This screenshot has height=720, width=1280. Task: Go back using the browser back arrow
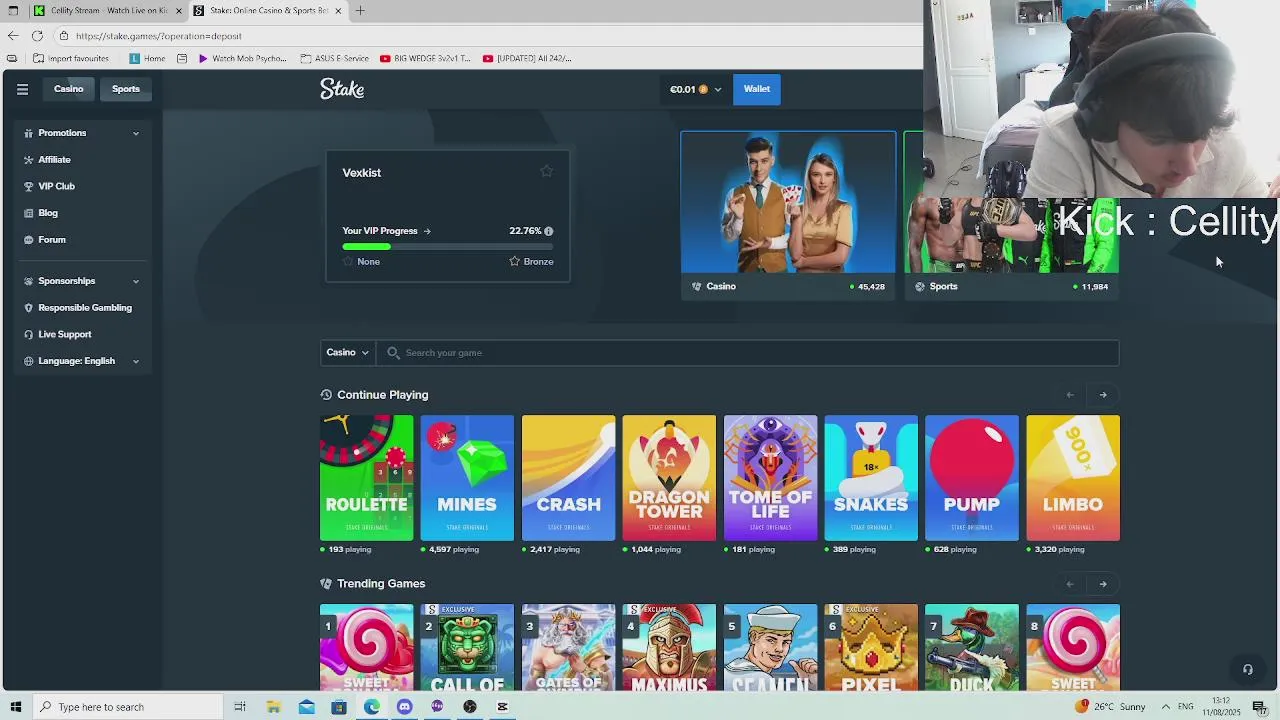pos(13,36)
